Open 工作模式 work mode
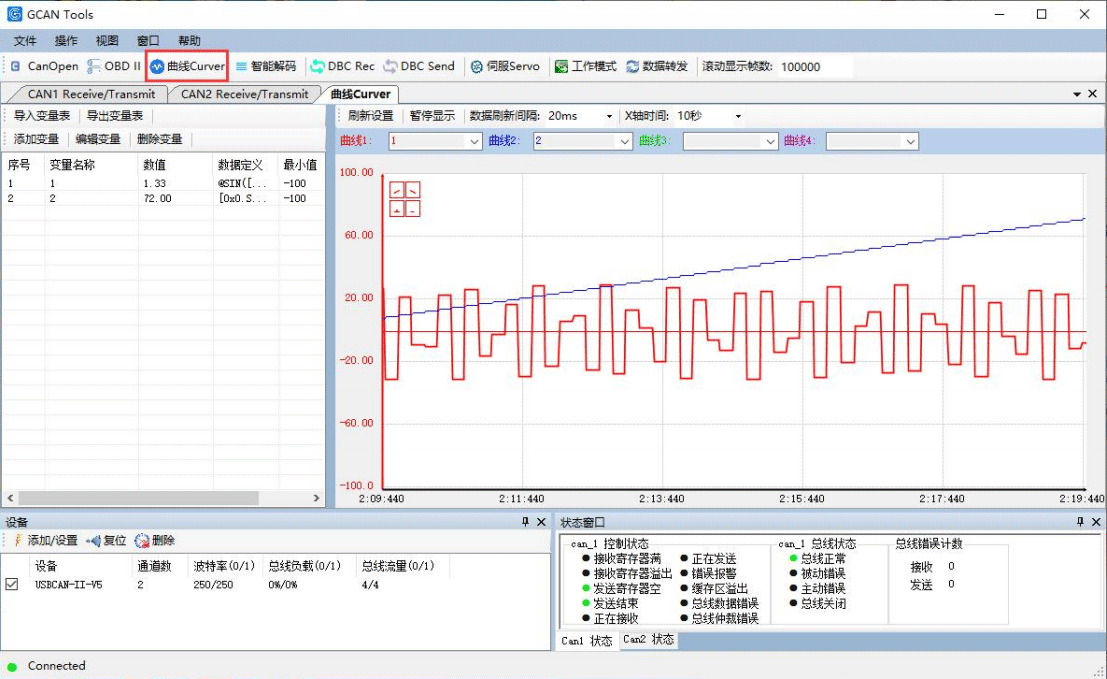Screen dimensions: 1107x679 585,66
